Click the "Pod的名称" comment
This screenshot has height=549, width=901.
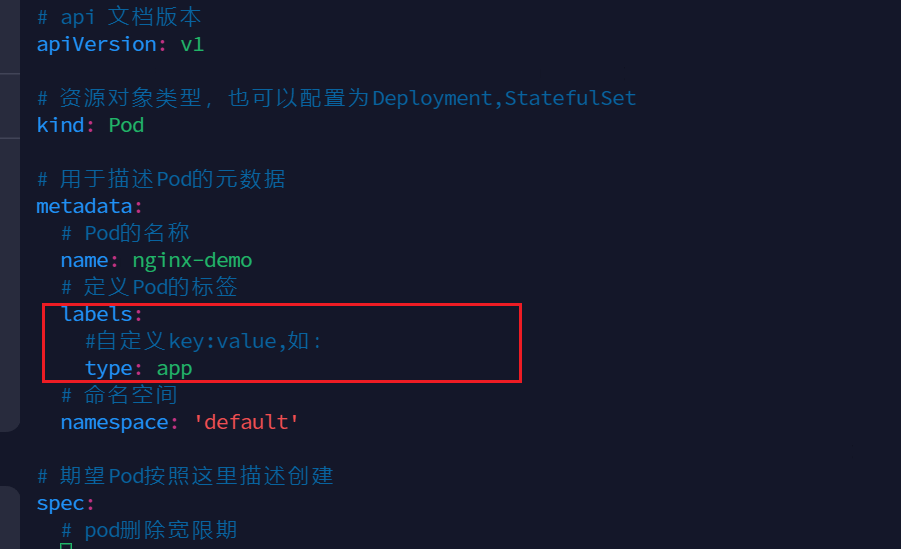click(136, 233)
